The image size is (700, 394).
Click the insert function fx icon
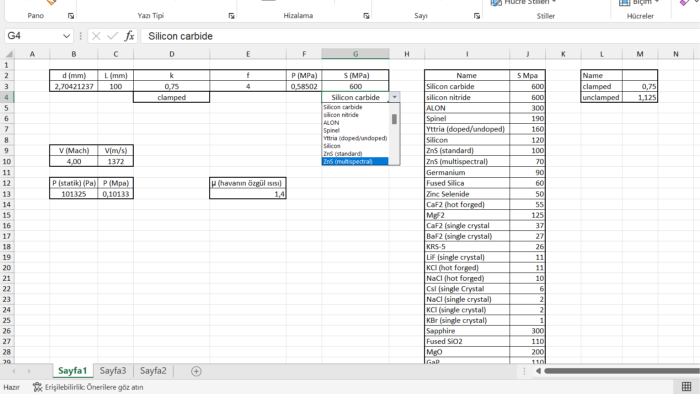click(129, 36)
